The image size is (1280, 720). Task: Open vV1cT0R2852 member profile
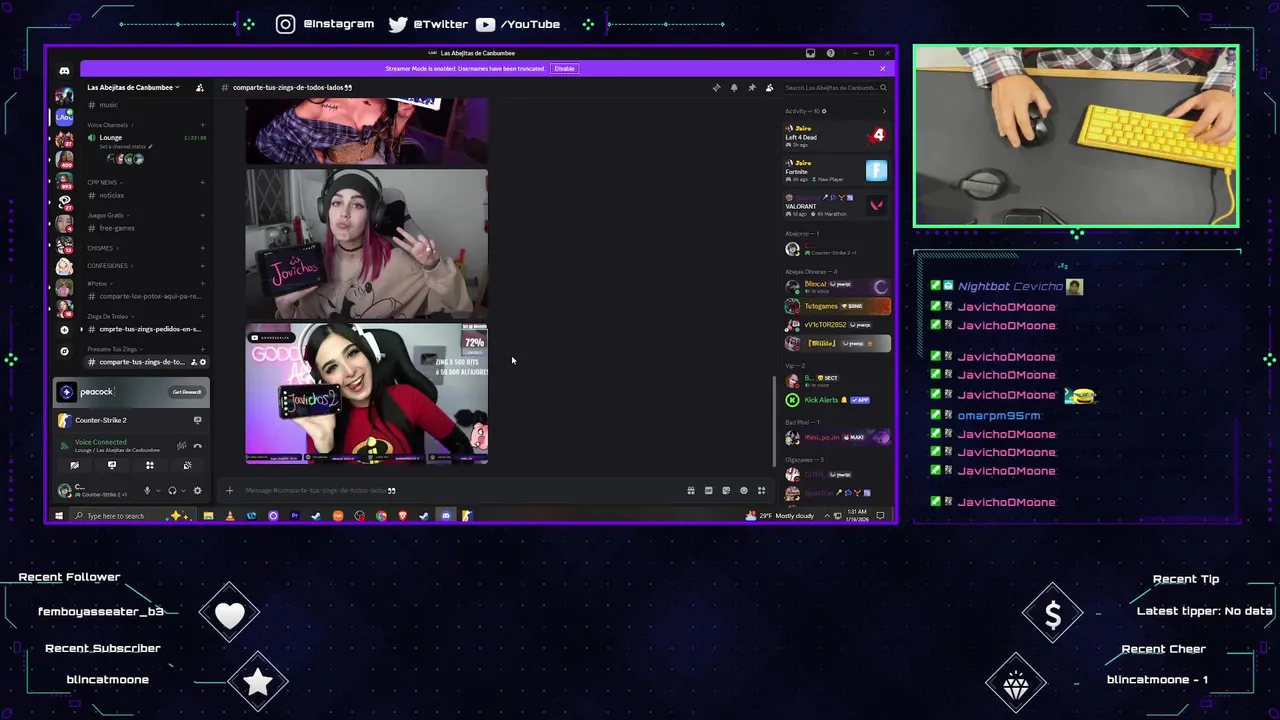click(x=837, y=325)
